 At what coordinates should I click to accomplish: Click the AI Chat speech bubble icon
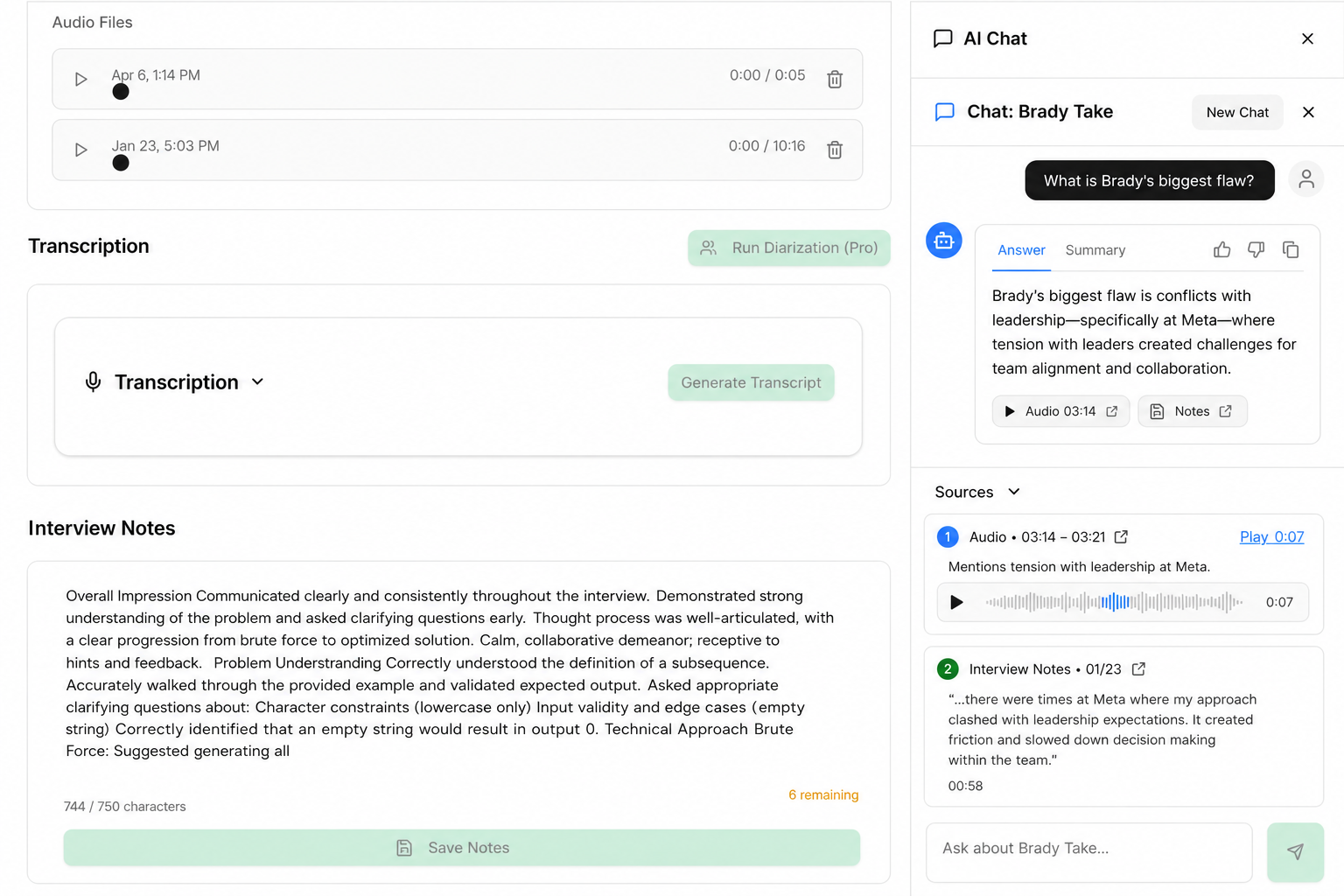pyautogui.click(x=943, y=38)
